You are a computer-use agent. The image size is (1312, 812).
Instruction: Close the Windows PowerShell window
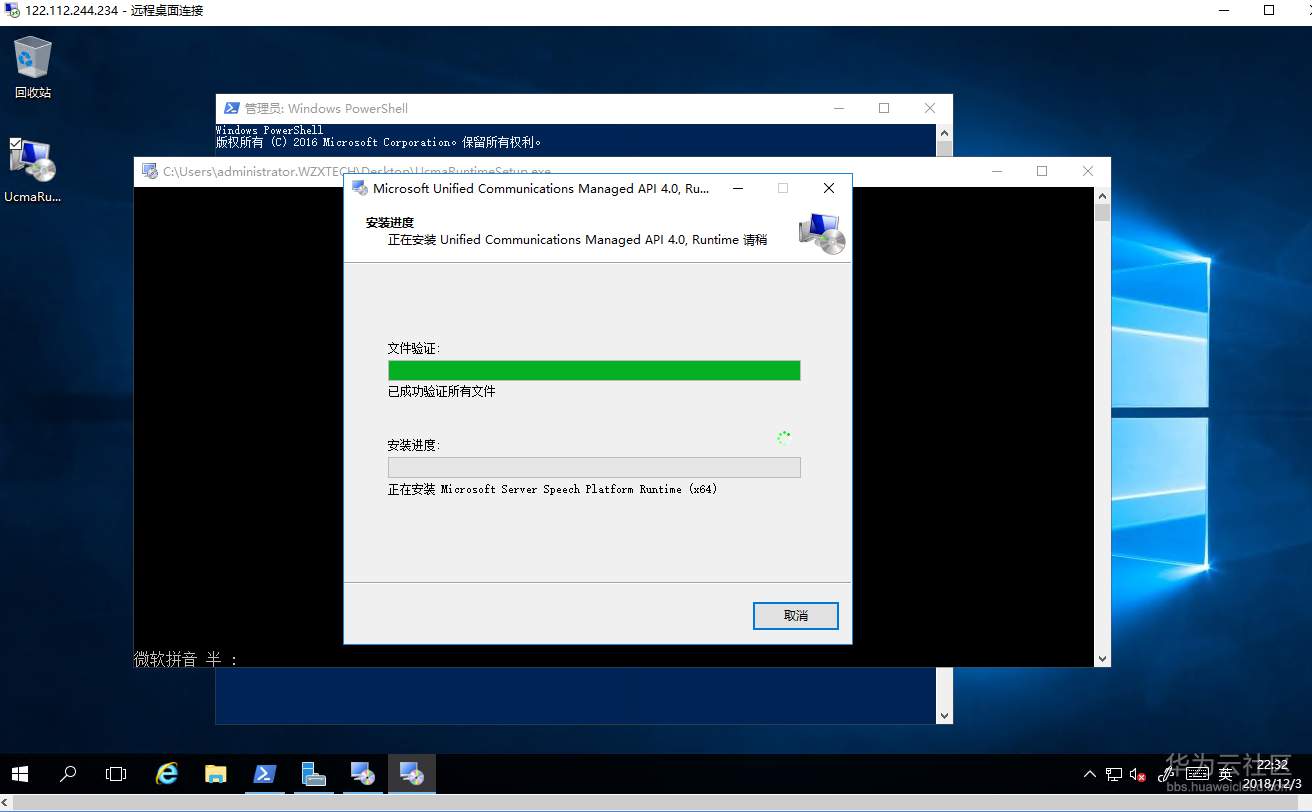930,108
